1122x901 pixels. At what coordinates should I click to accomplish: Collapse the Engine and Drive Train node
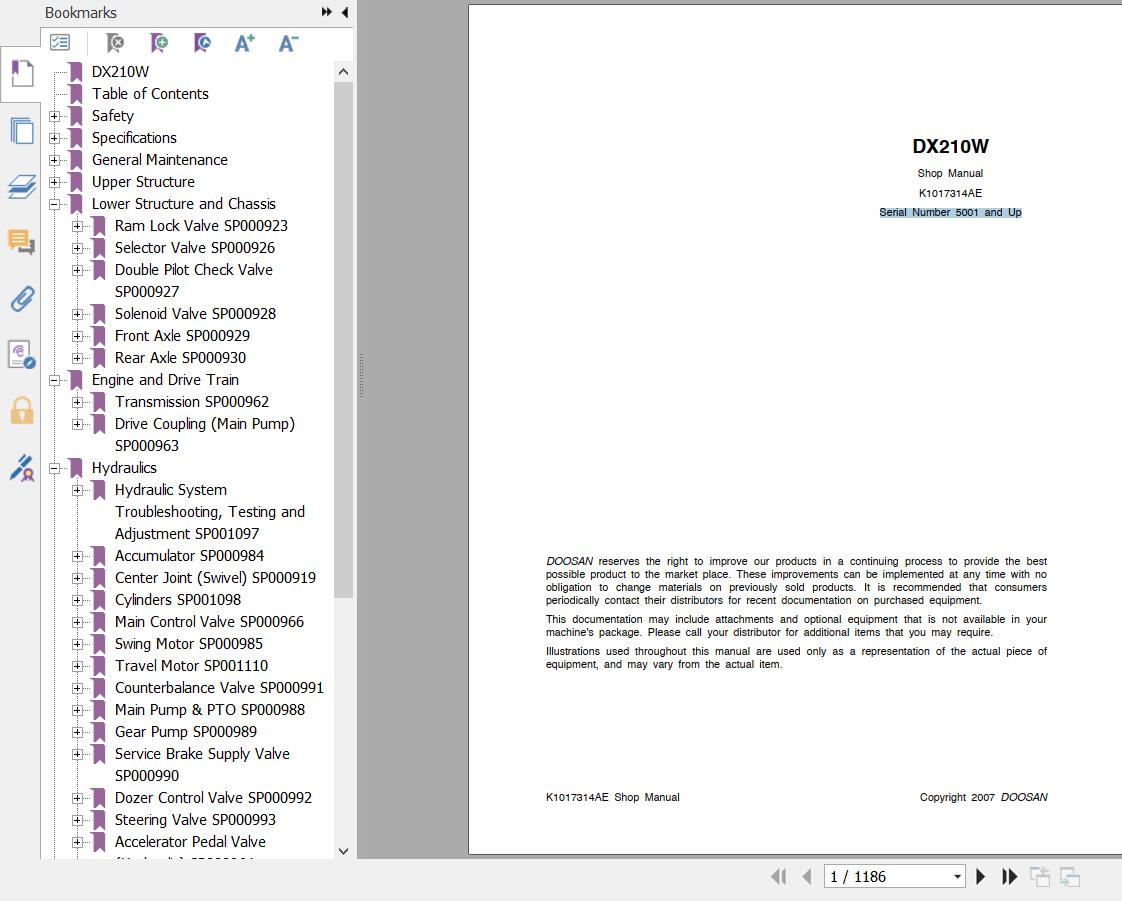click(x=54, y=380)
